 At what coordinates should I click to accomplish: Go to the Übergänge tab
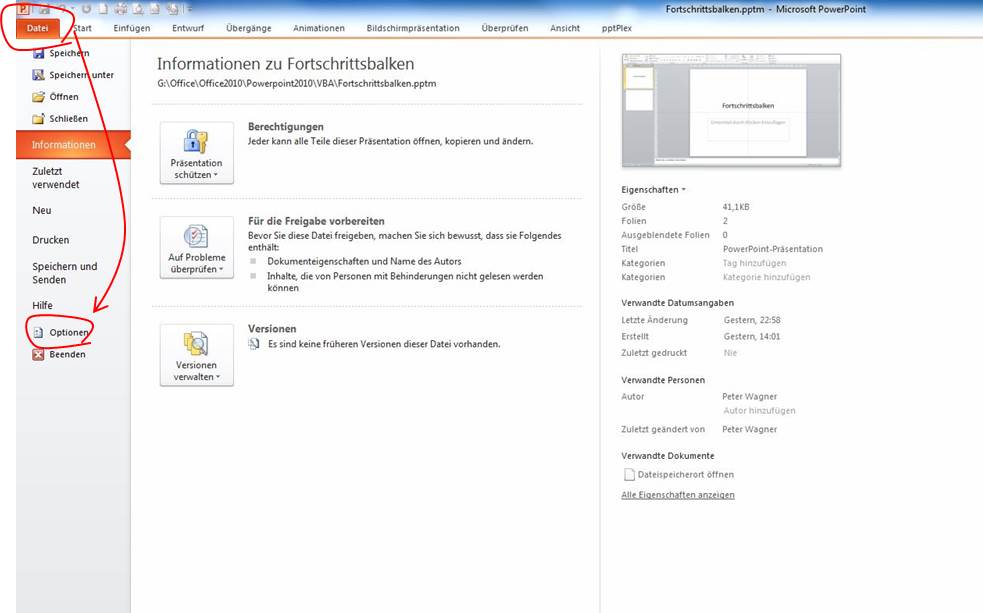pyautogui.click(x=249, y=28)
